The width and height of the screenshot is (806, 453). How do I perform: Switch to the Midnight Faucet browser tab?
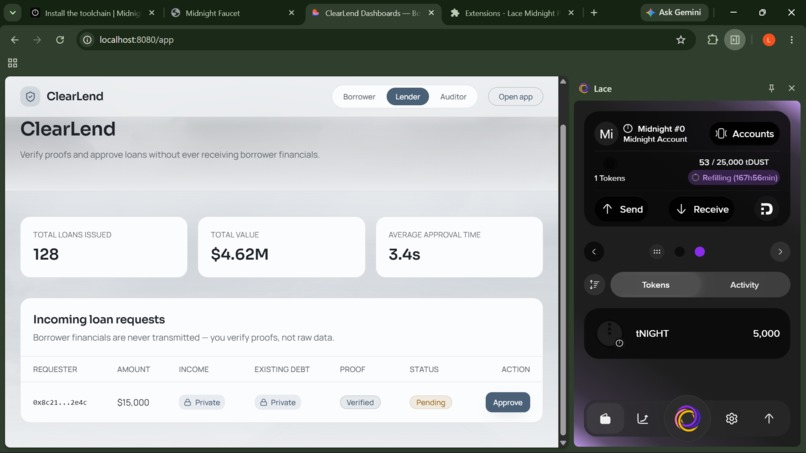[231, 13]
